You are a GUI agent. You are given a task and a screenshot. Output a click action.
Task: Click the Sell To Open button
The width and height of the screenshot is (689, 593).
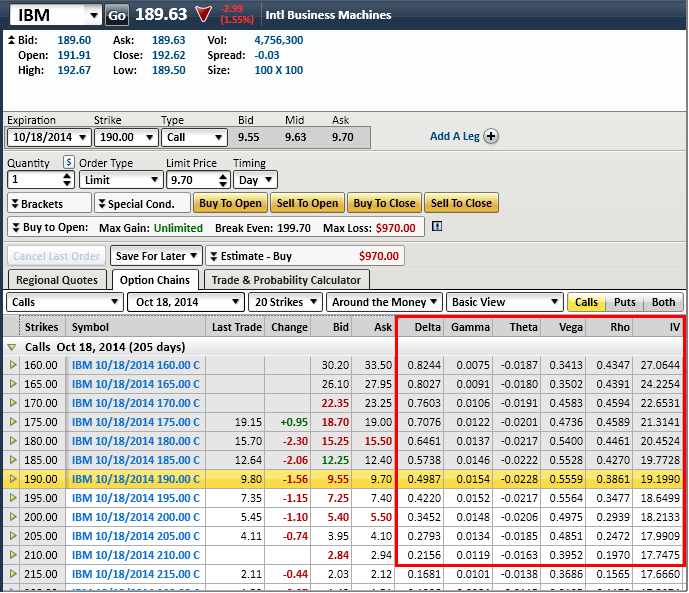tap(307, 203)
